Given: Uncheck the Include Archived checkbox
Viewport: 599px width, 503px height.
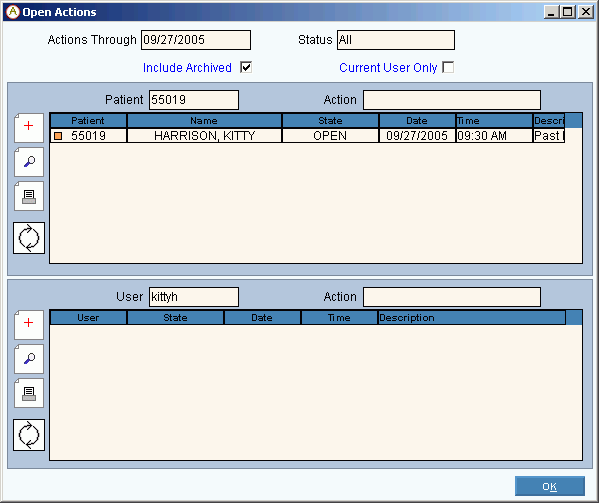Looking at the screenshot, I should 246,68.
